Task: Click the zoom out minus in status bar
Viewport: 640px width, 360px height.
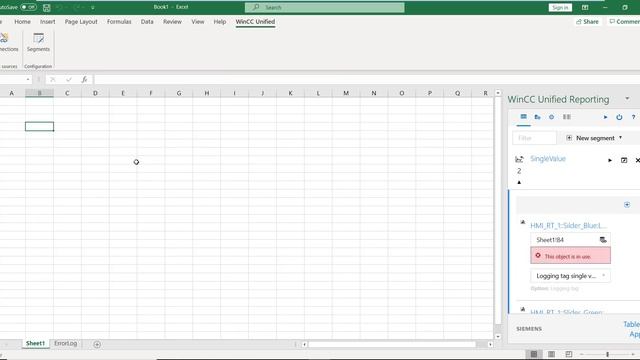Action: (581, 354)
